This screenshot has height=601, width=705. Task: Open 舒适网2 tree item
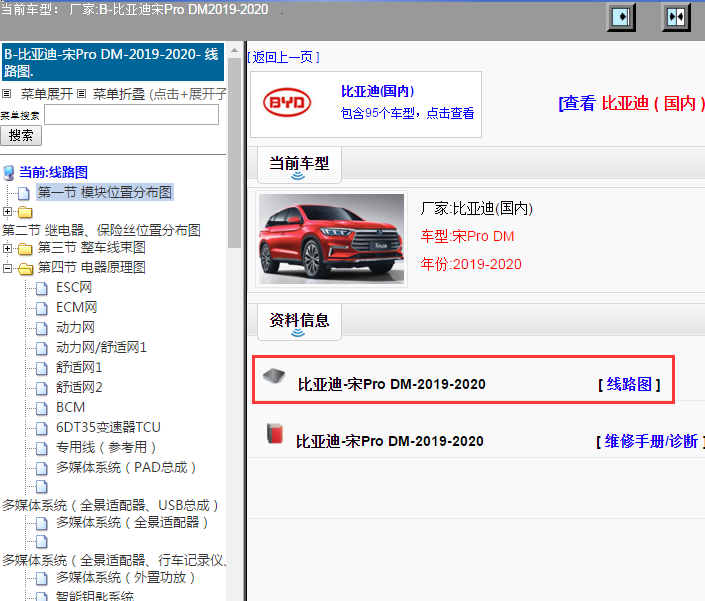pos(79,387)
